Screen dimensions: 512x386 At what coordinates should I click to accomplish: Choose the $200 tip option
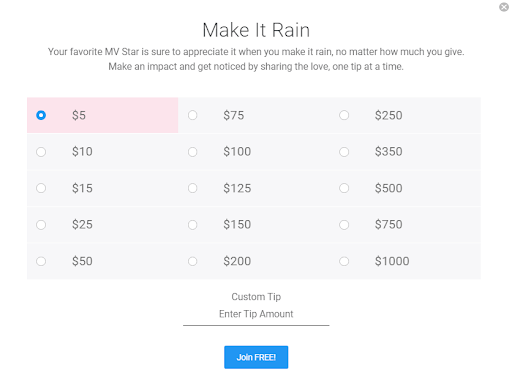tap(192, 261)
